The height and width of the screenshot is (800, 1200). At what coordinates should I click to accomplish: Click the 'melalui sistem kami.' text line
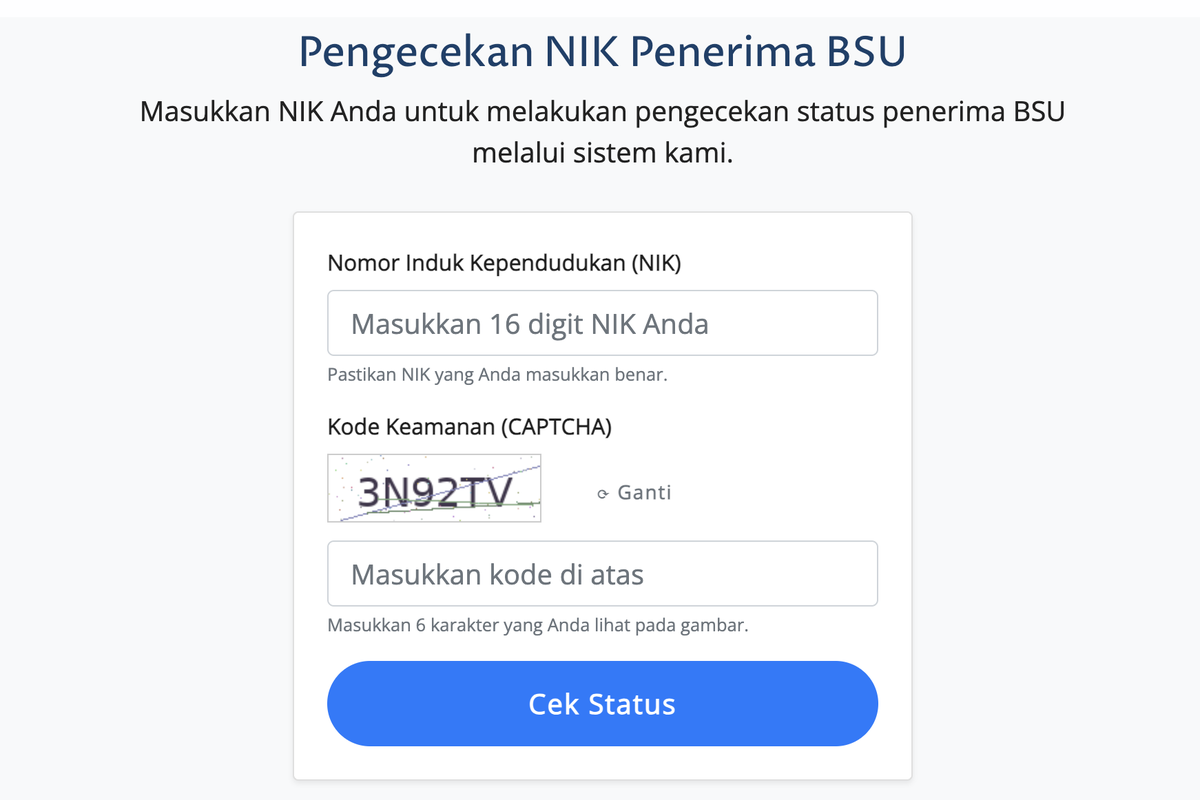(602, 155)
